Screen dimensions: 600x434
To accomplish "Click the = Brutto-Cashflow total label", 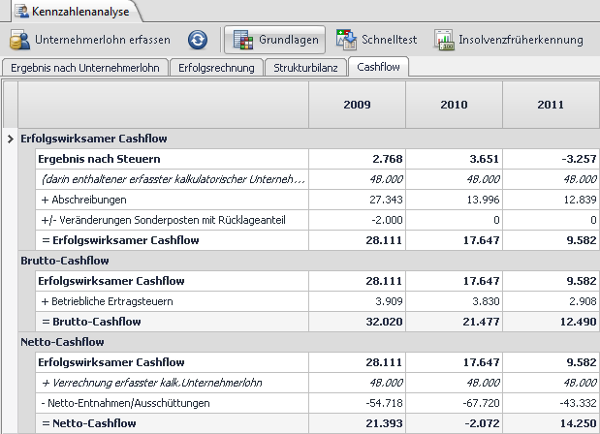I will pyautogui.click(x=91, y=321).
